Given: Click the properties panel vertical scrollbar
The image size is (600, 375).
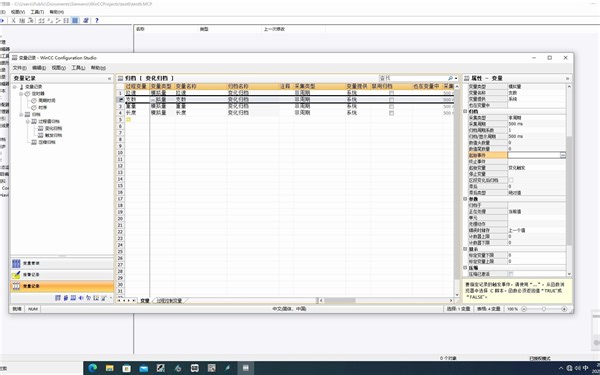Looking at the screenshot, I should [569, 180].
